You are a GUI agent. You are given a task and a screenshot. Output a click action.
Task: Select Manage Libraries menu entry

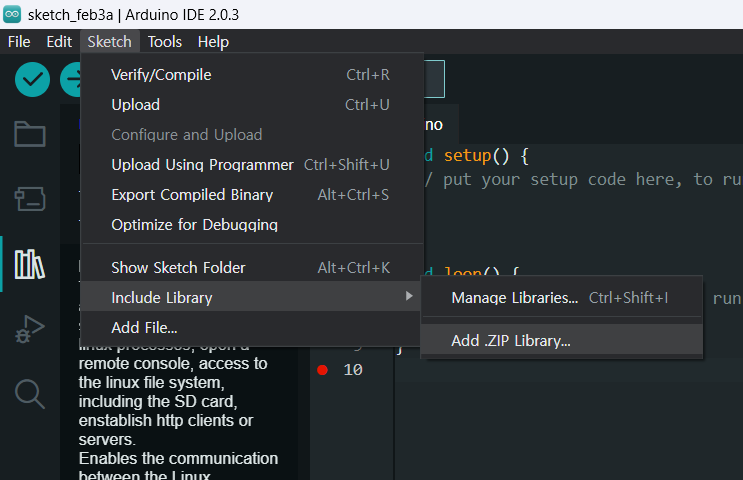click(x=514, y=297)
